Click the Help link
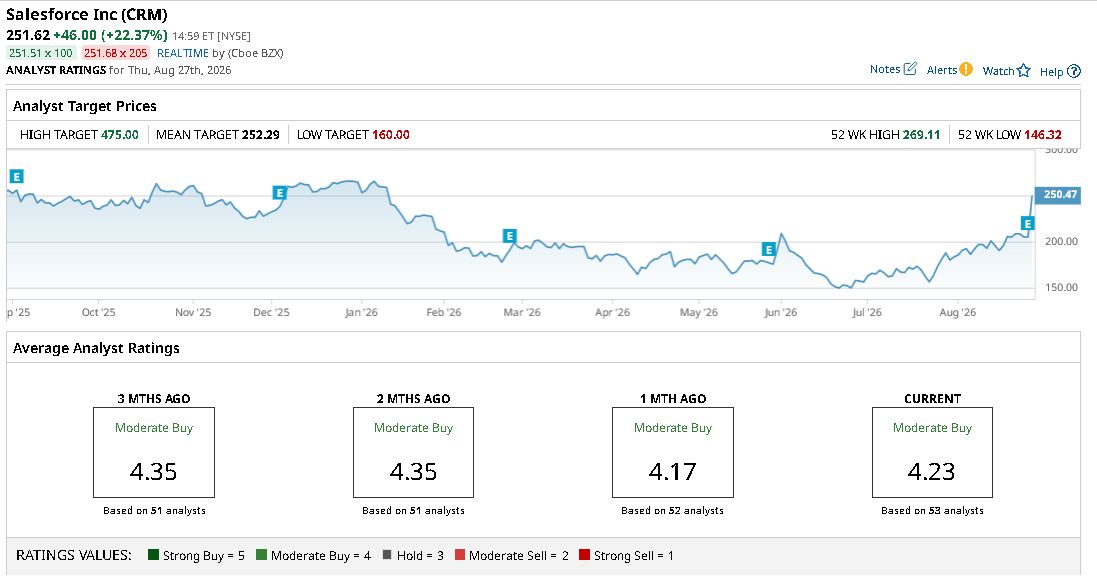 [x=1052, y=71]
